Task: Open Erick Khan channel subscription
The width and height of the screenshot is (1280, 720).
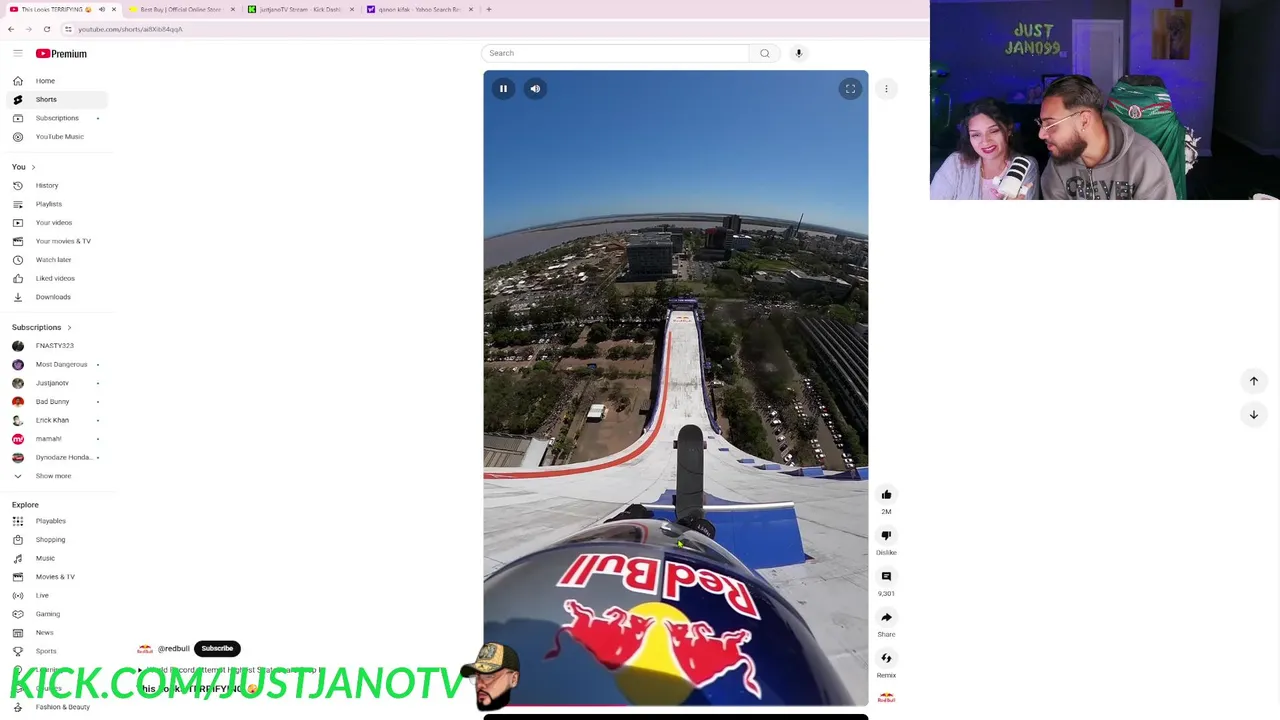Action: (x=55, y=420)
